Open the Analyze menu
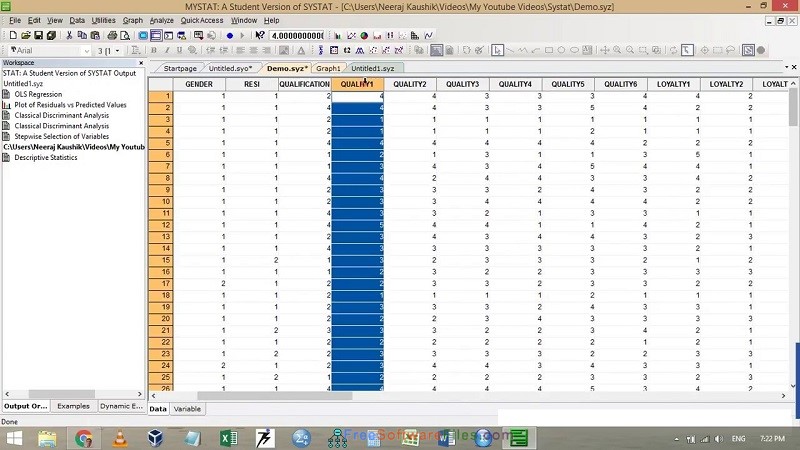The width and height of the screenshot is (800, 450). click(162, 20)
